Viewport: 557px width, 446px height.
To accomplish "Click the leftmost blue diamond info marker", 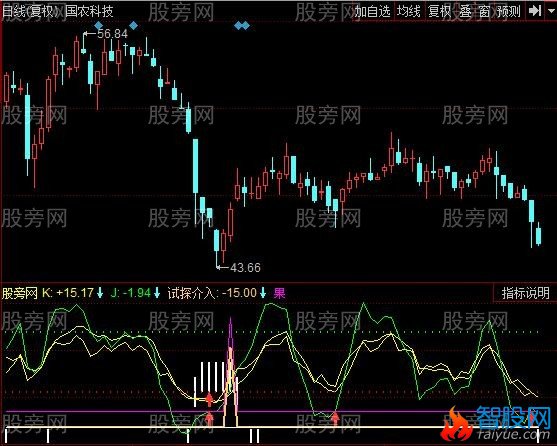I will (x=98, y=25).
